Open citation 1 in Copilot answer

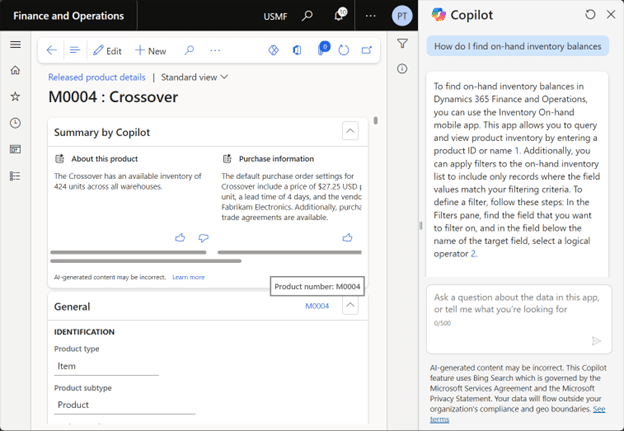(517, 151)
